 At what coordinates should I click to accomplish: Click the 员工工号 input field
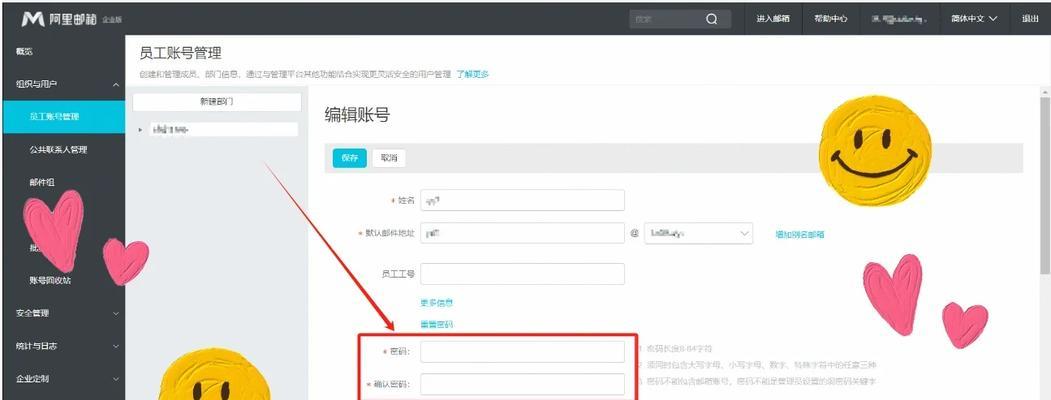(522, 274)
